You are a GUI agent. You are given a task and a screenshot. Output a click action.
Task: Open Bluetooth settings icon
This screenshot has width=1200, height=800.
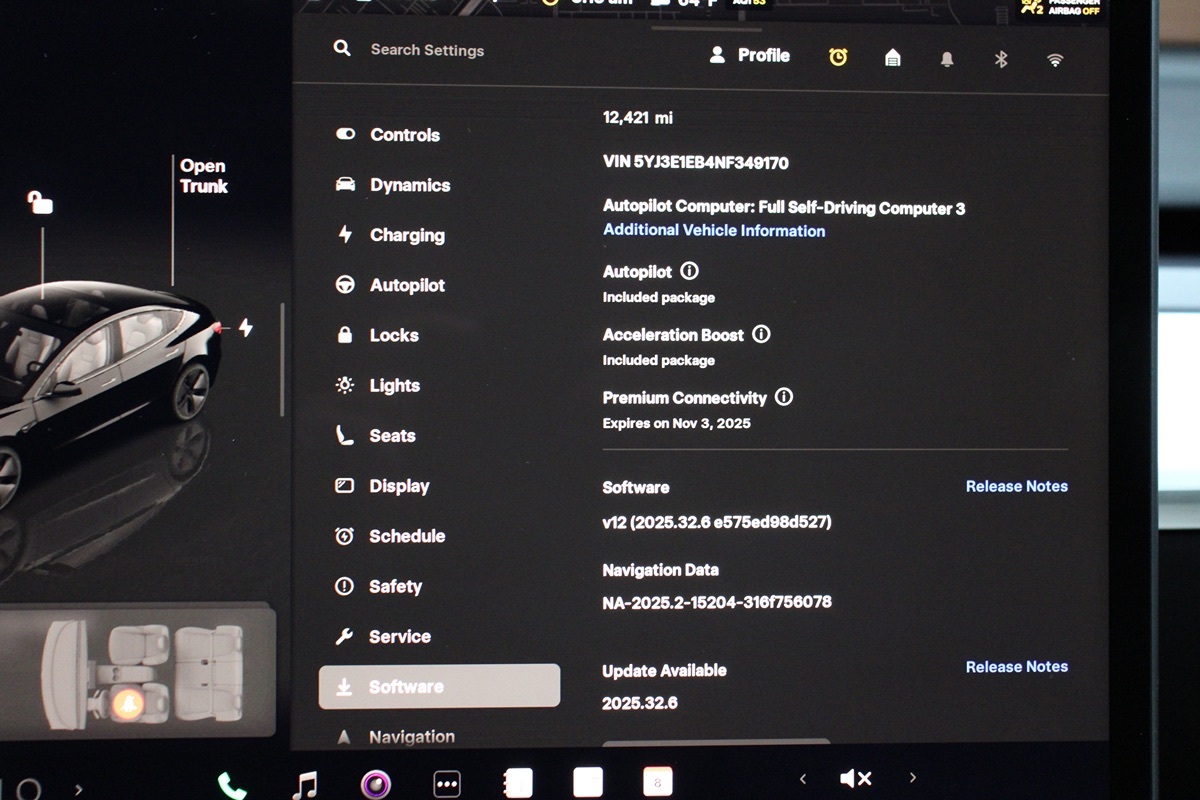click(1001, 59)
